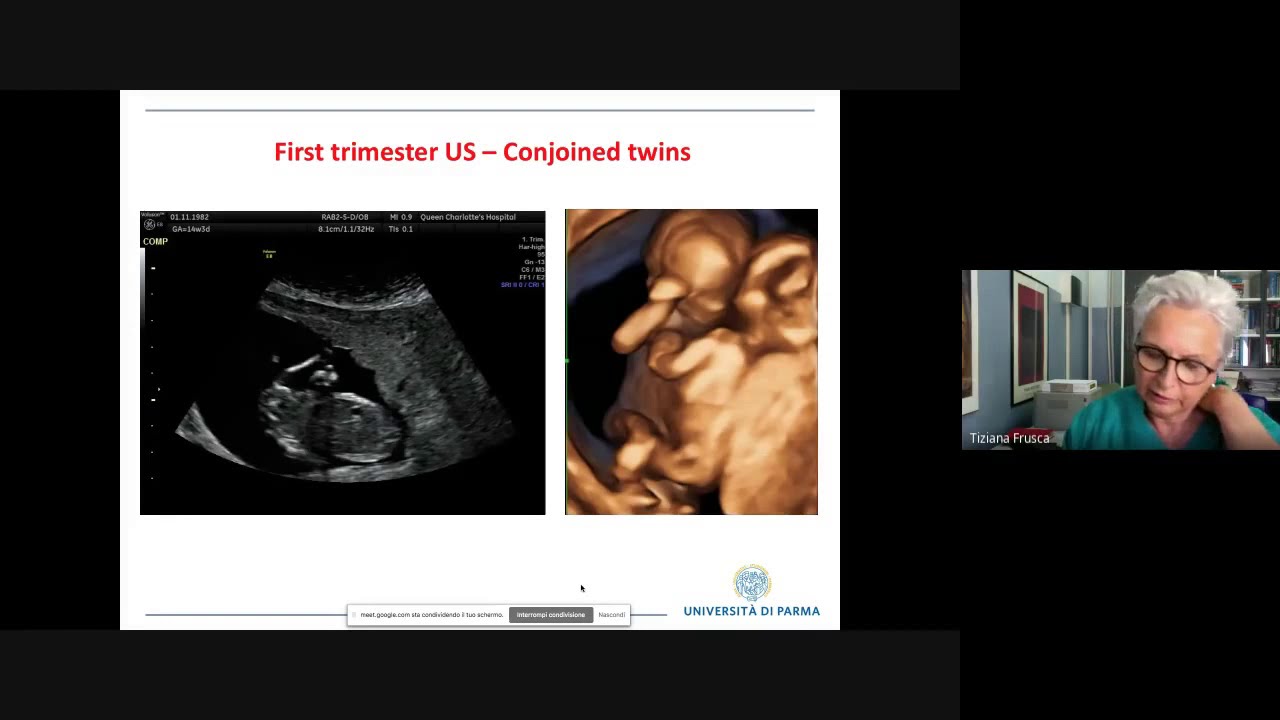Image resolution: width=1280 pixels, height=720 pixels.
Task: Click the 'RAB2-5-D/OB' probe label
Action: tap(345, 217)
